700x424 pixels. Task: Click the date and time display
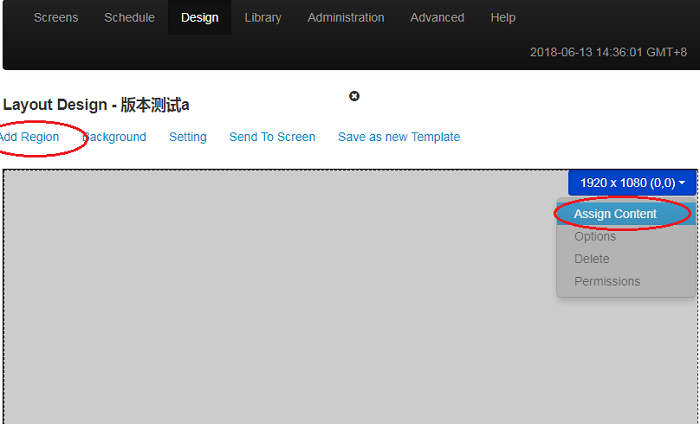click(x=611, y=52)
